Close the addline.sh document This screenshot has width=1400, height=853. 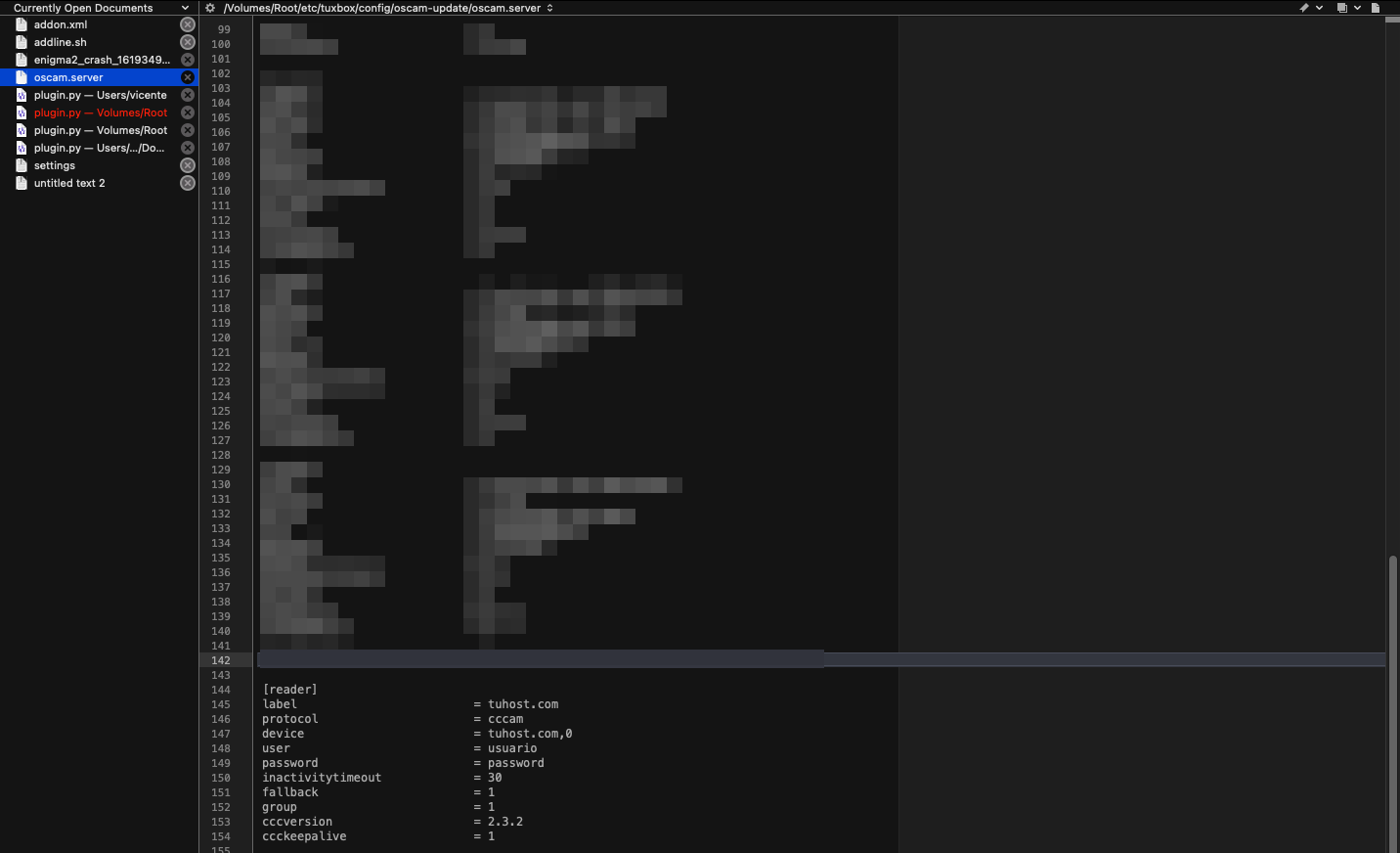pyautogui.click(x=188, y=42)
